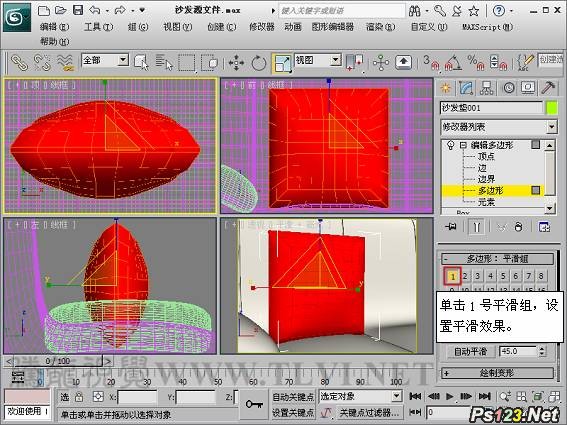This screenshot has height=425, width=567.
Task: Open the selection filter dropdown showing 全部
Action: tap(123, 60)
